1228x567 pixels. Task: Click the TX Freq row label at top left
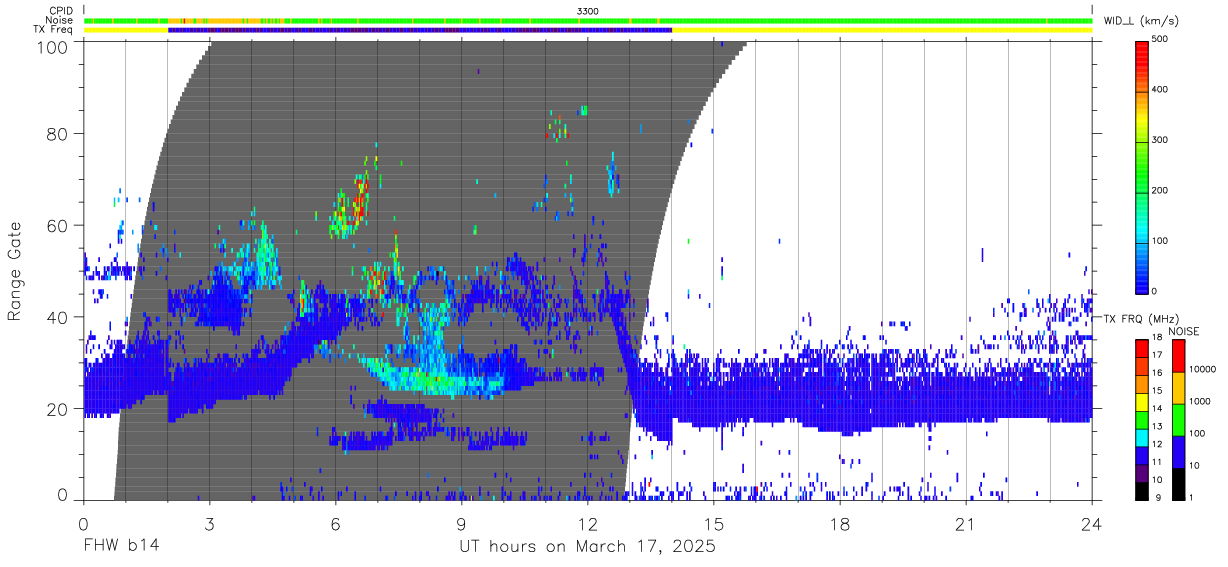[x=55, y=30]
